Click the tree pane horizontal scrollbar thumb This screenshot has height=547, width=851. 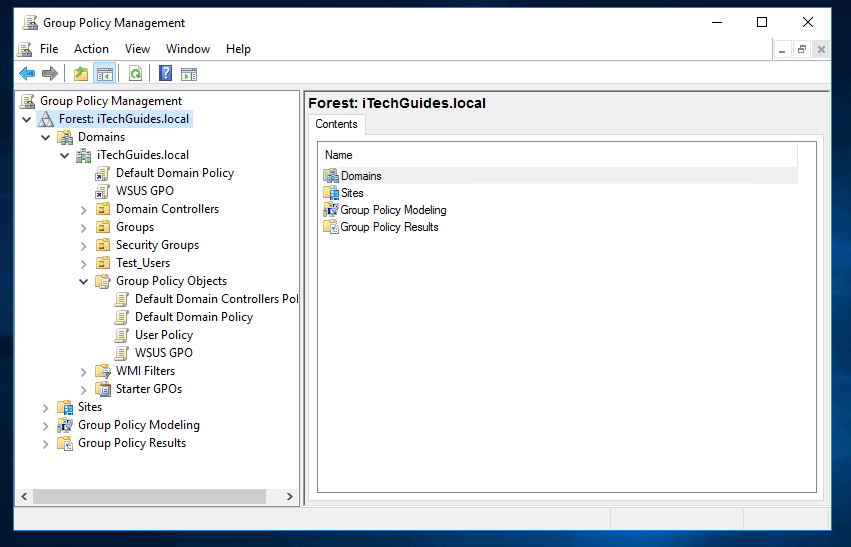click(x=150, y=497)
